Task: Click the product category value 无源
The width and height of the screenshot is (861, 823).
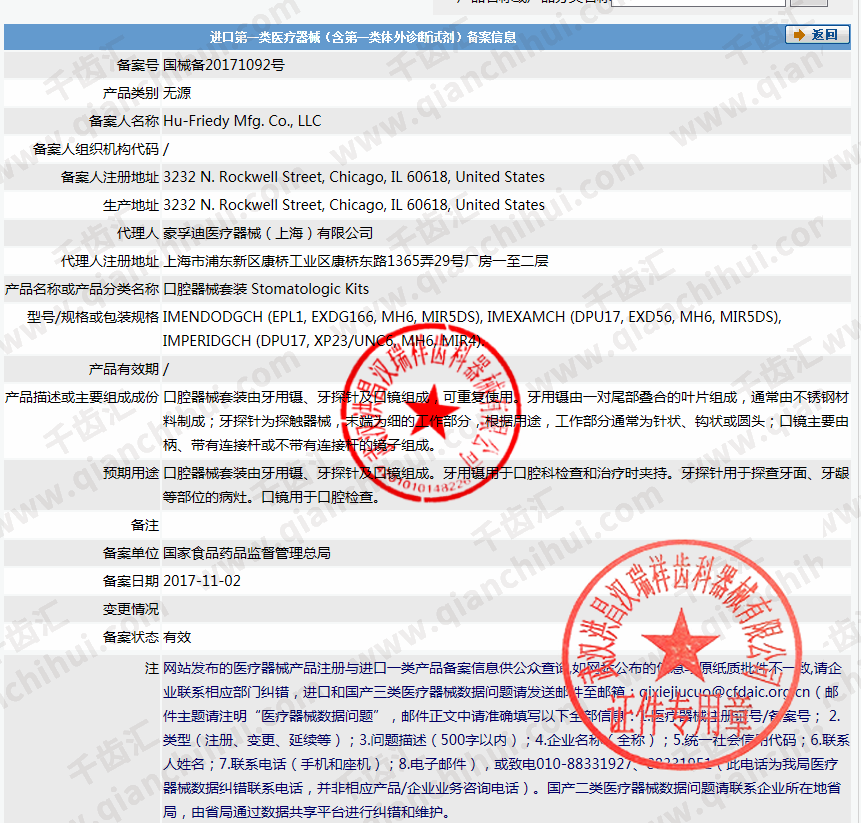Action: click(x=177, y=93)
